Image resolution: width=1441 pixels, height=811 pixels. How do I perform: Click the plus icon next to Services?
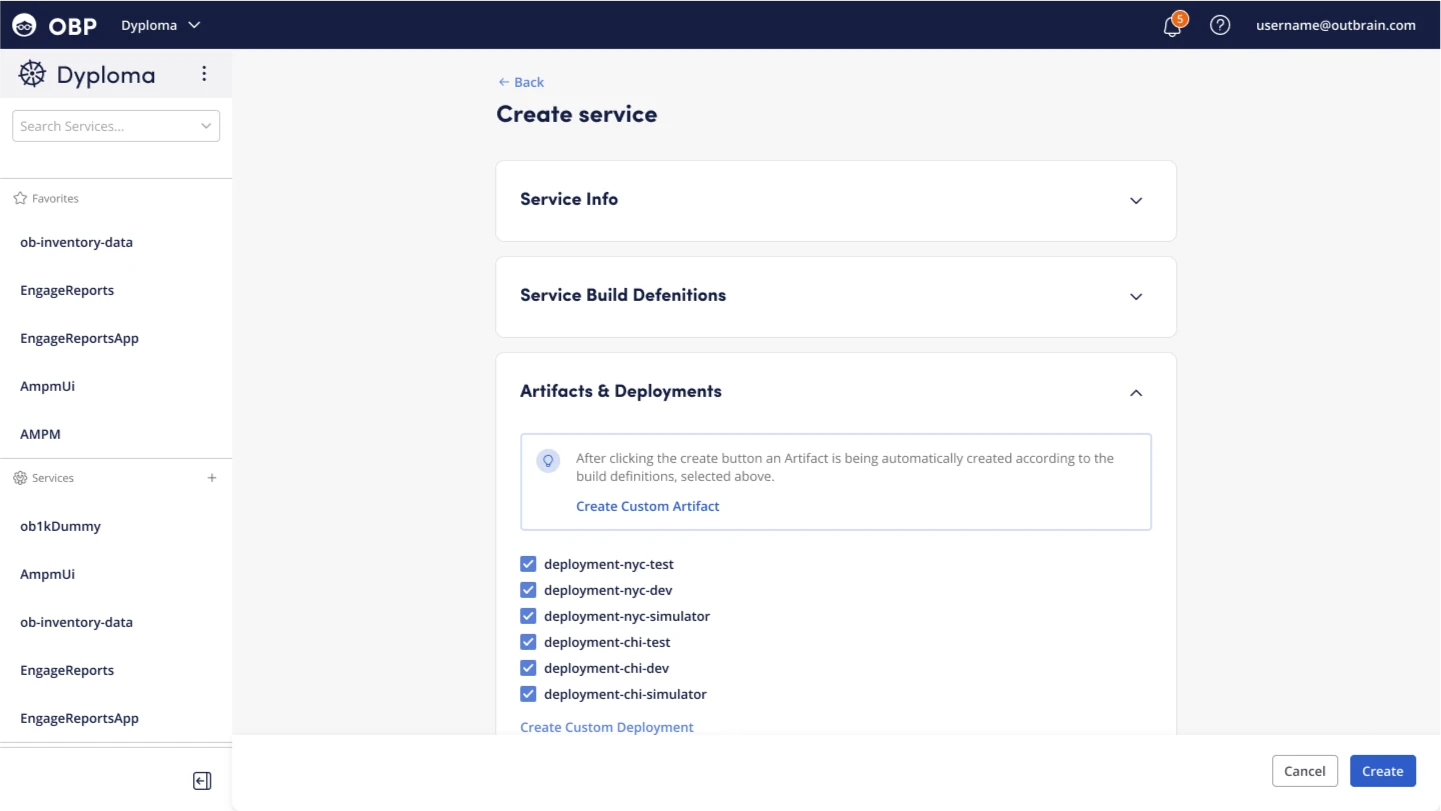(212, 478)
